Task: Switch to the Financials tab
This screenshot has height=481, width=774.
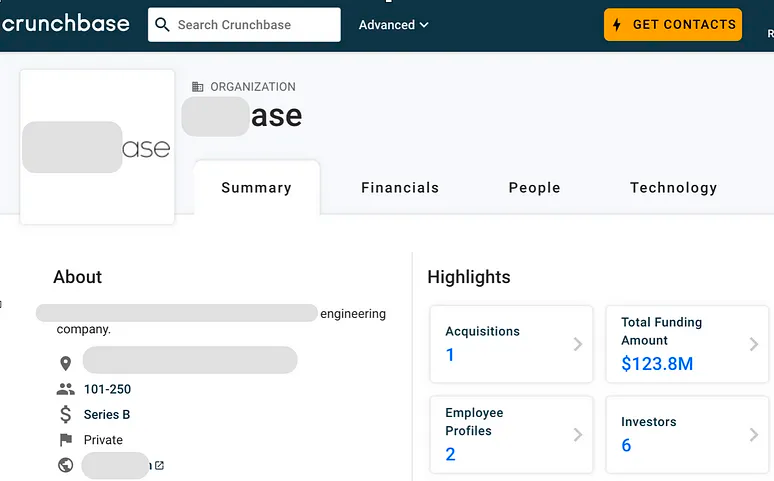Action: pyautogui.click(x=400, y=188)
